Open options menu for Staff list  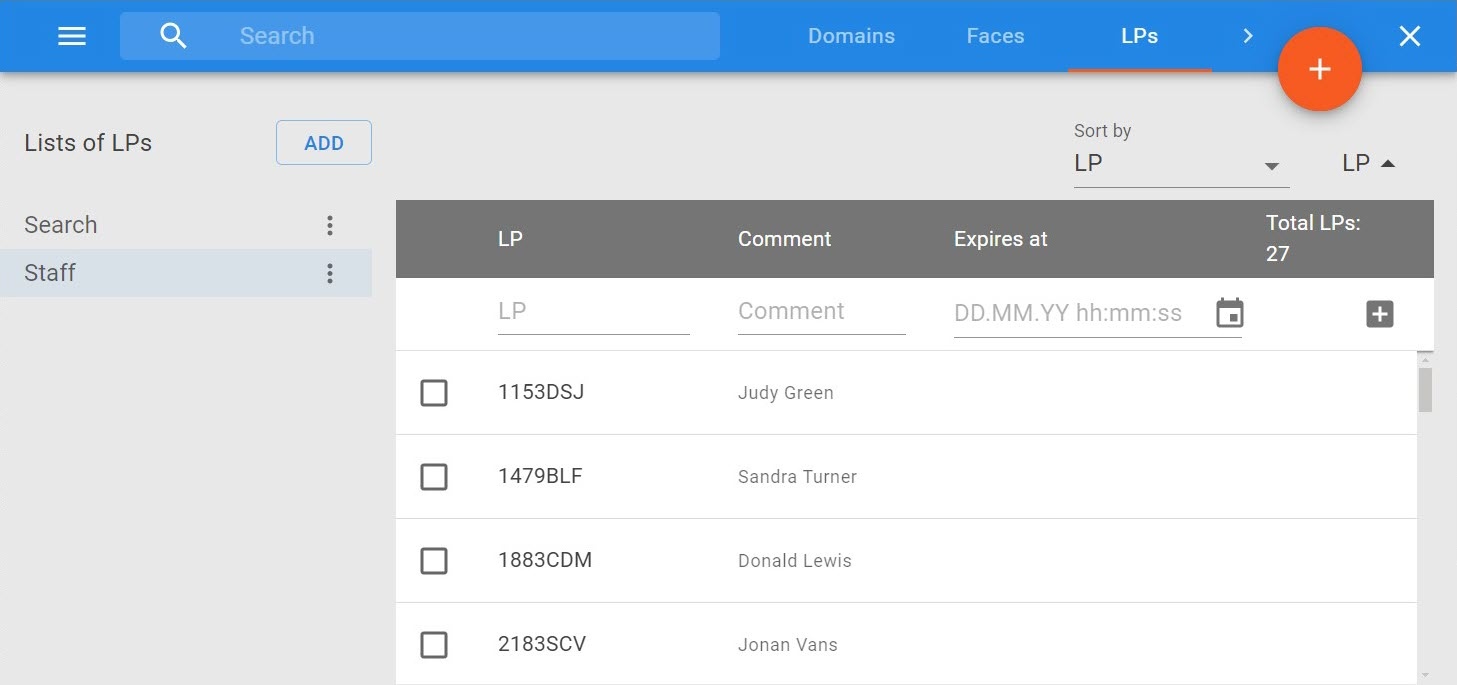pos(330,273)
